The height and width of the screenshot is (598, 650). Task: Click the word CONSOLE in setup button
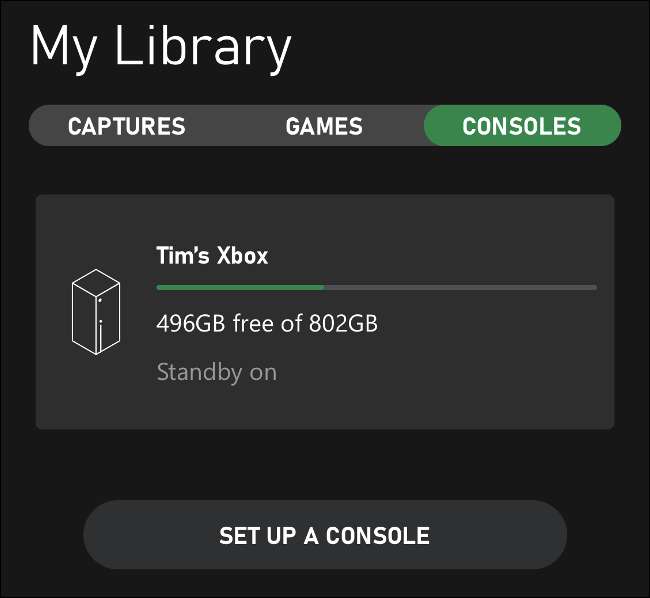378,535
